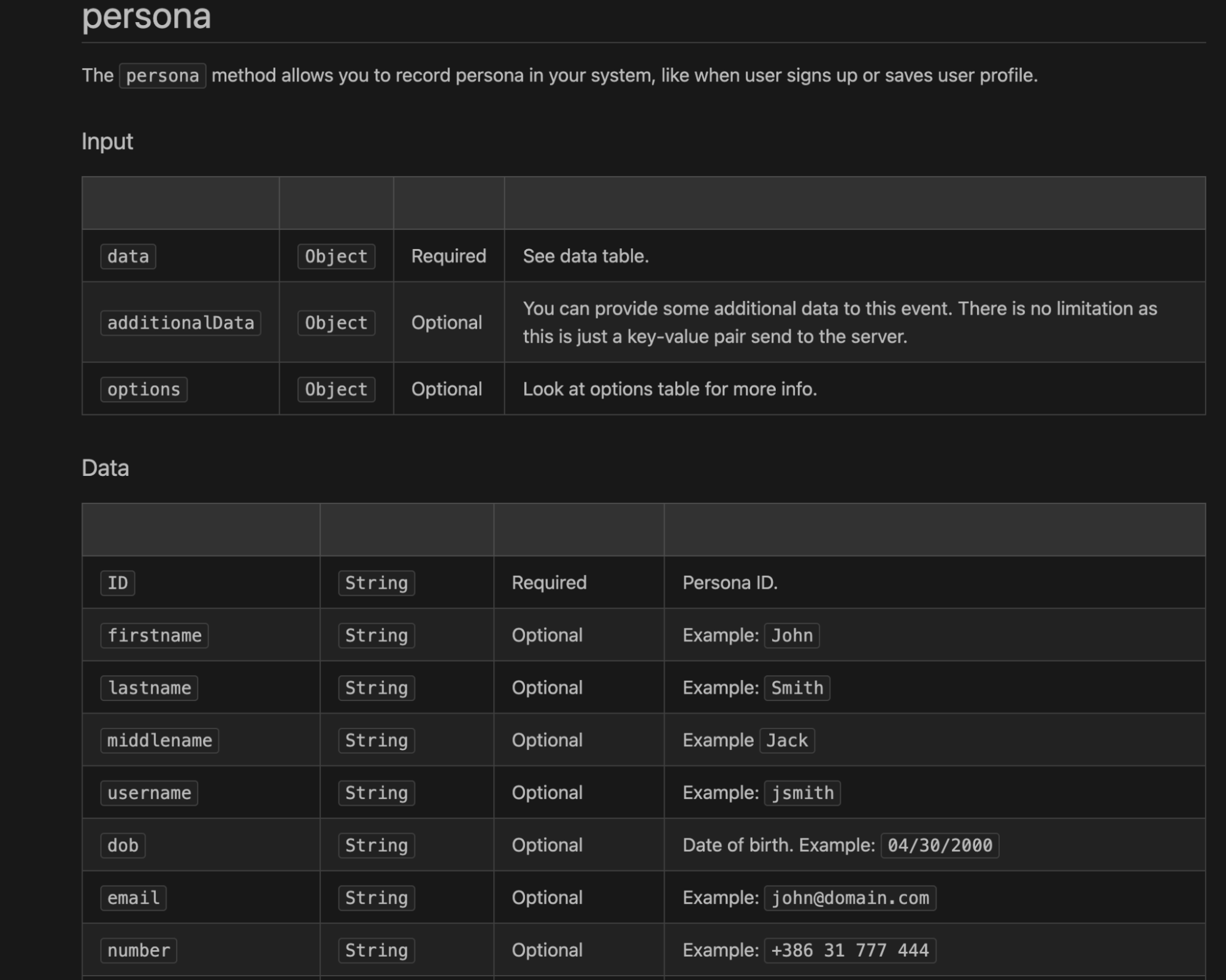
Task: Click 'Optional' in the username row
Action: (547, 794)
